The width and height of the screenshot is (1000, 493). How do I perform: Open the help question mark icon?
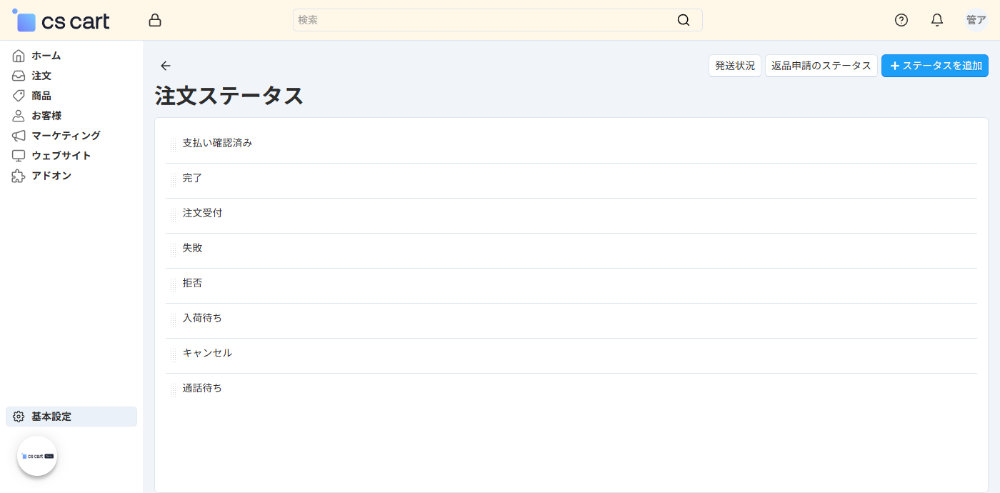click(901, 20)
